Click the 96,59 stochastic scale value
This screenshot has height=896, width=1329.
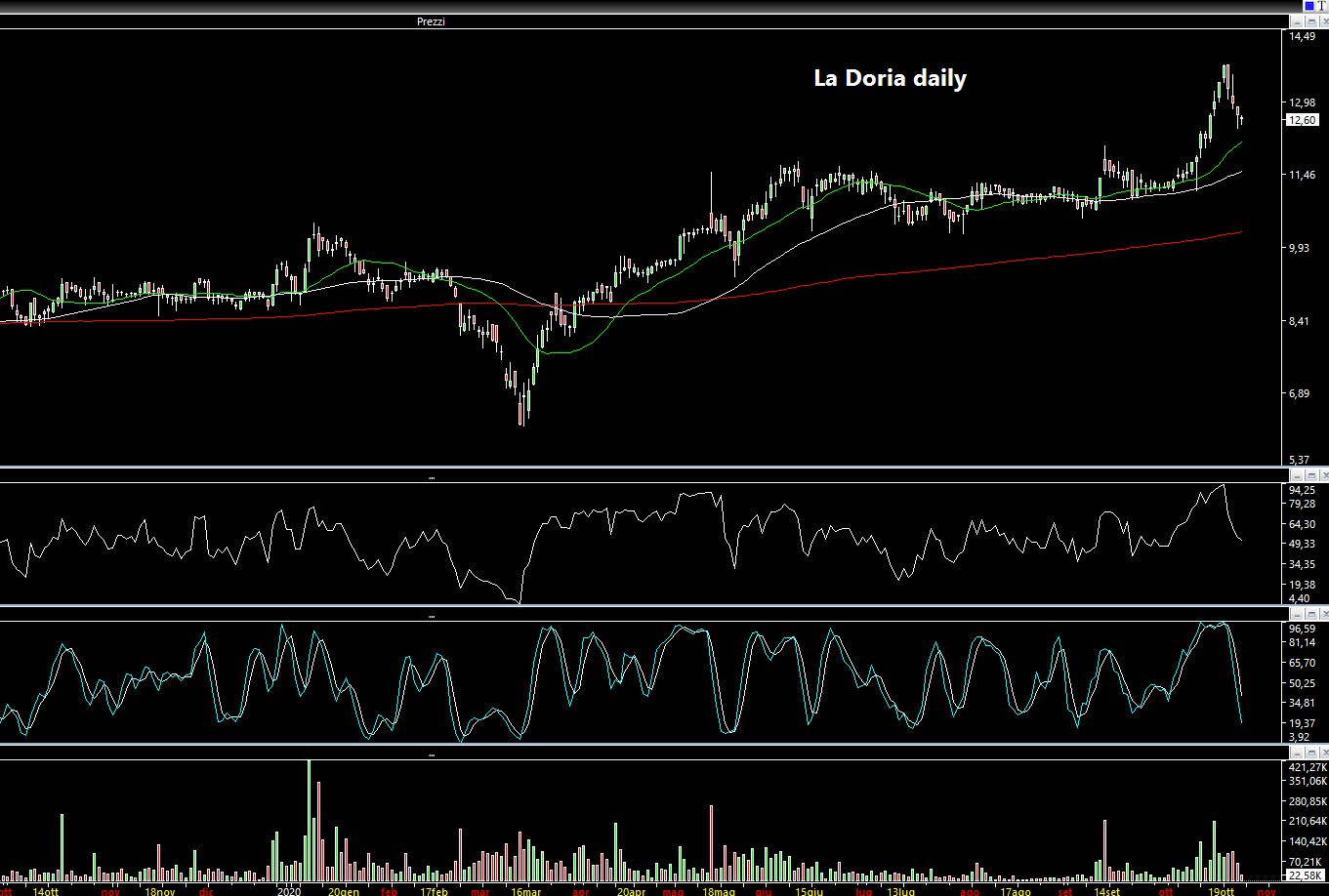1303,630
